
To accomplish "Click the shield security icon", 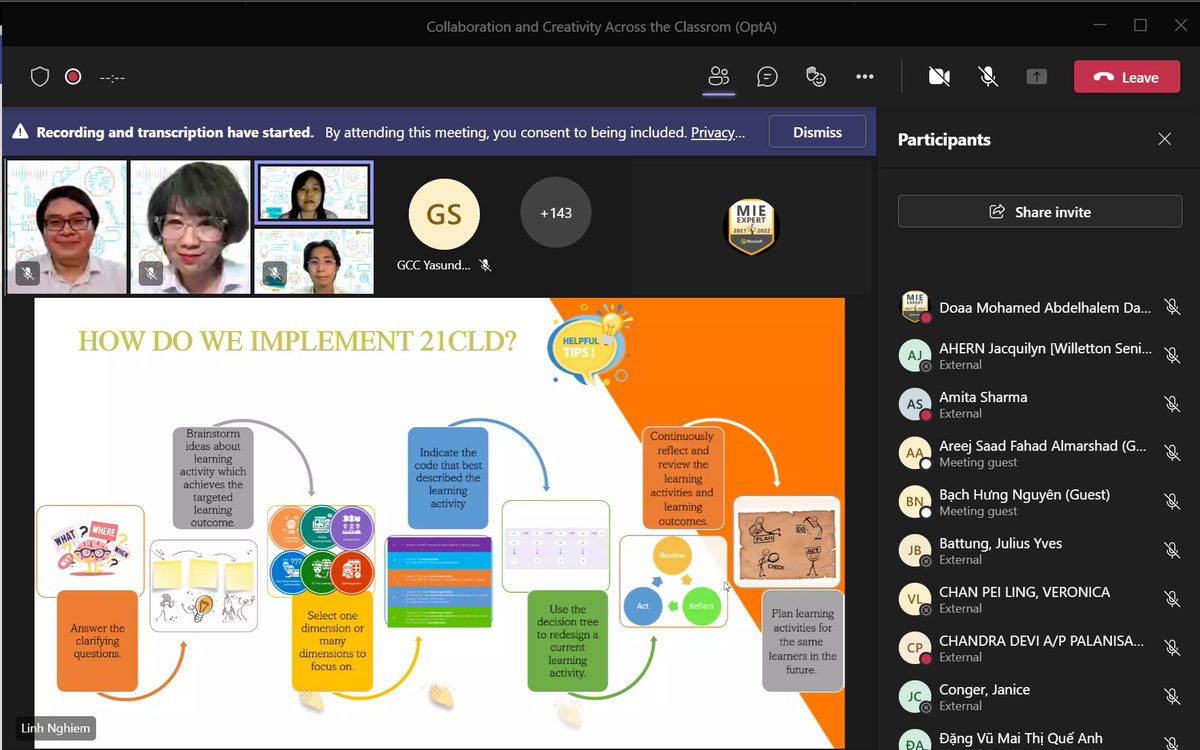I will point(40,77).
